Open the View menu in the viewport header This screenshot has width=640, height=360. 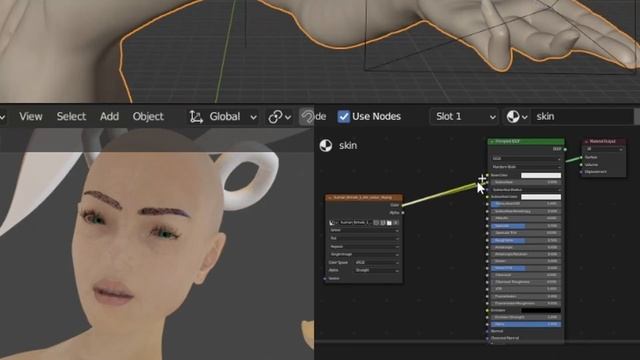[31, 116]
